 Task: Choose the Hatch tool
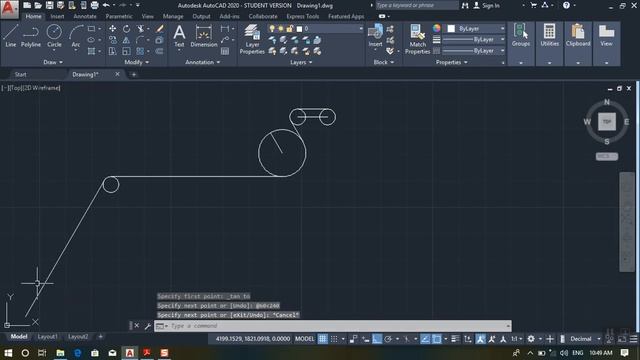click(x=91, y=51)
